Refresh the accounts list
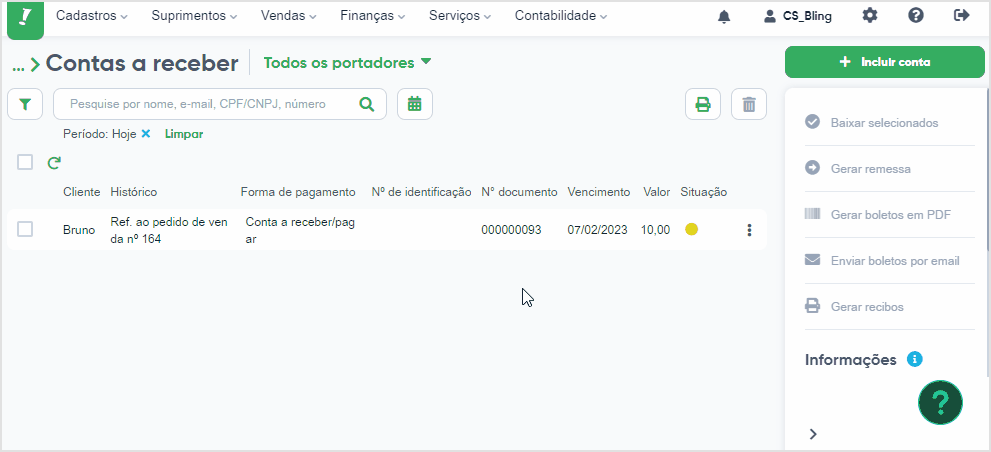This screenshot has width=991, height=452. 54,163
